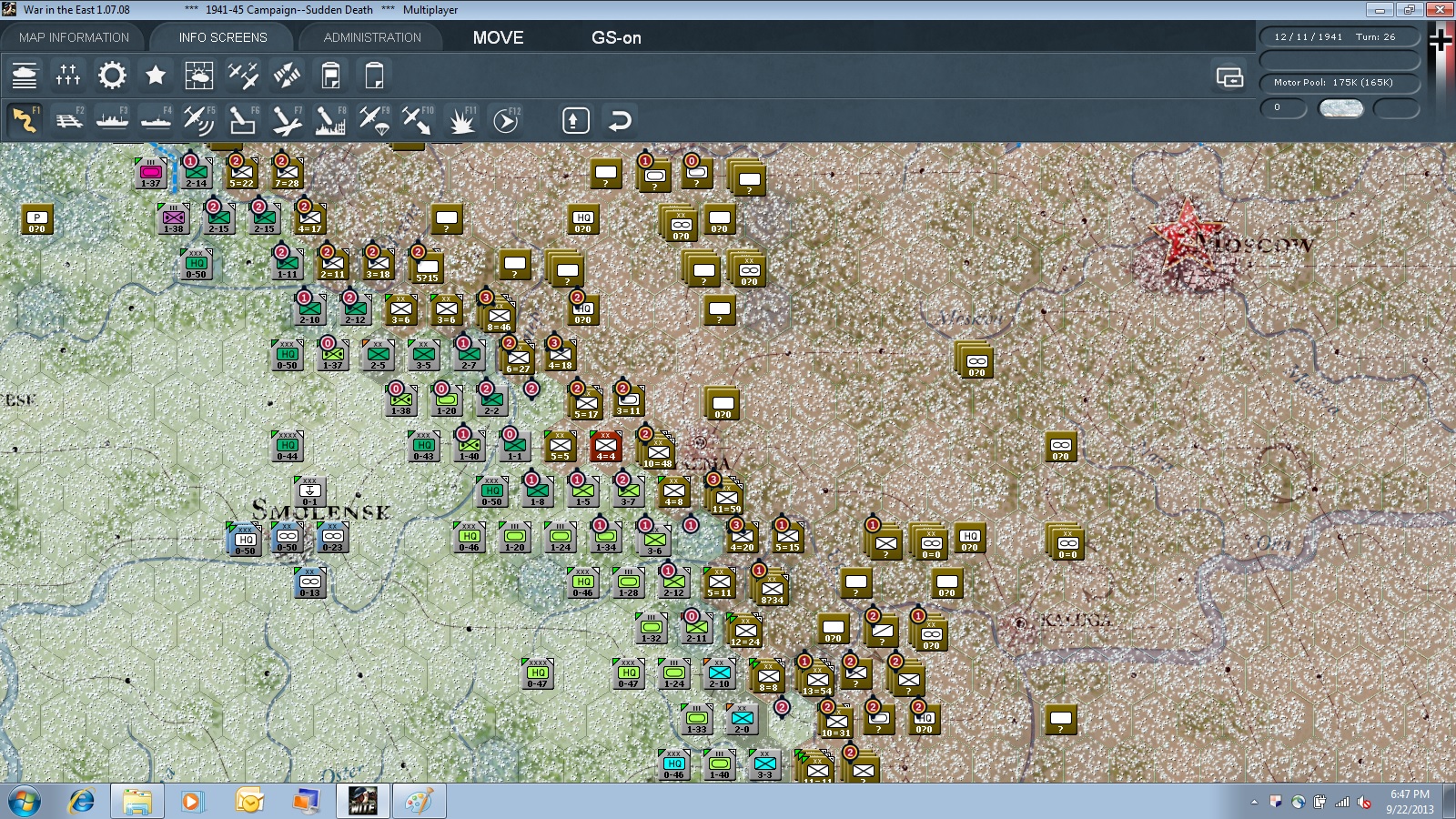Select the P 0?0 Soviet counter
Screen dimensions: 1456x819
[x=36, y=219]
